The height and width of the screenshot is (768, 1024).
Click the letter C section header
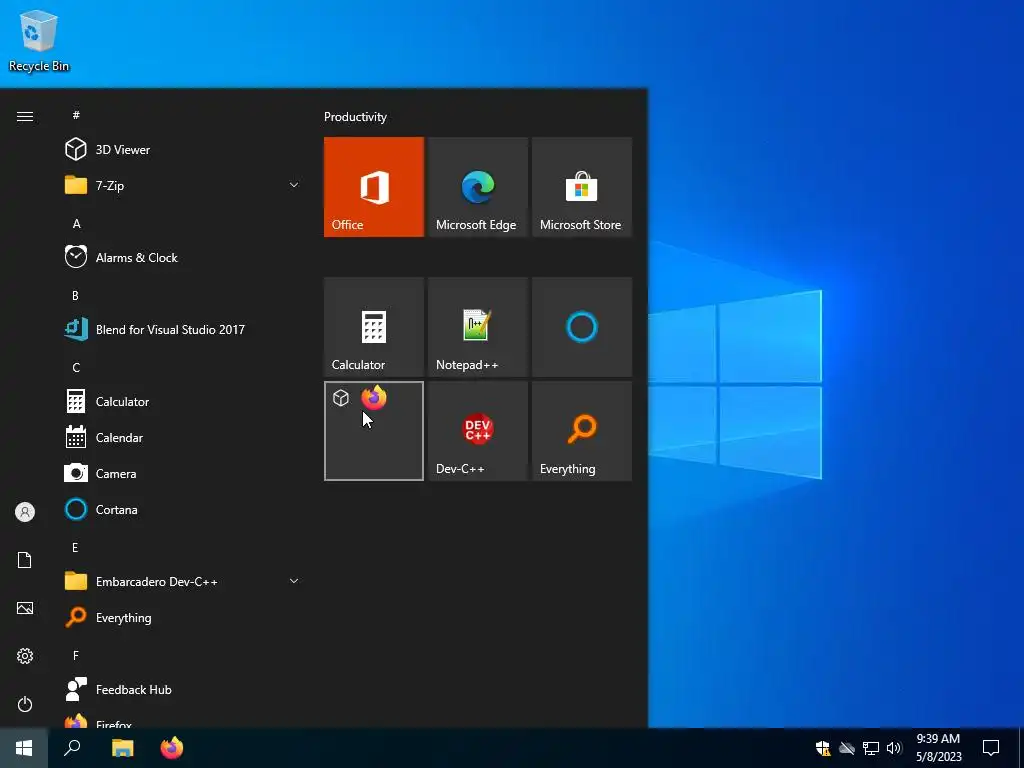coord(76,367)
